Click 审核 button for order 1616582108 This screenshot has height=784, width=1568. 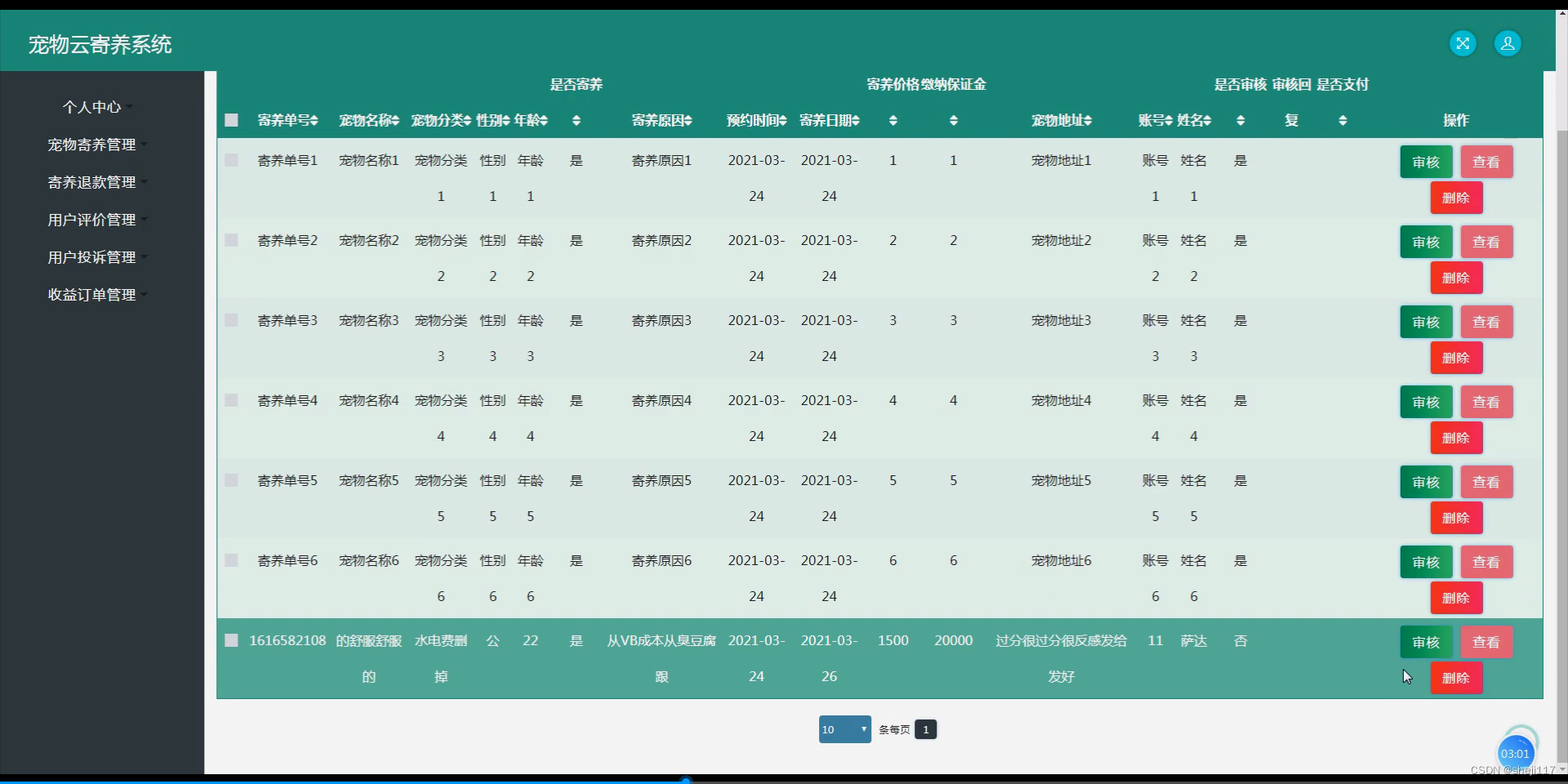point(1426,642)
